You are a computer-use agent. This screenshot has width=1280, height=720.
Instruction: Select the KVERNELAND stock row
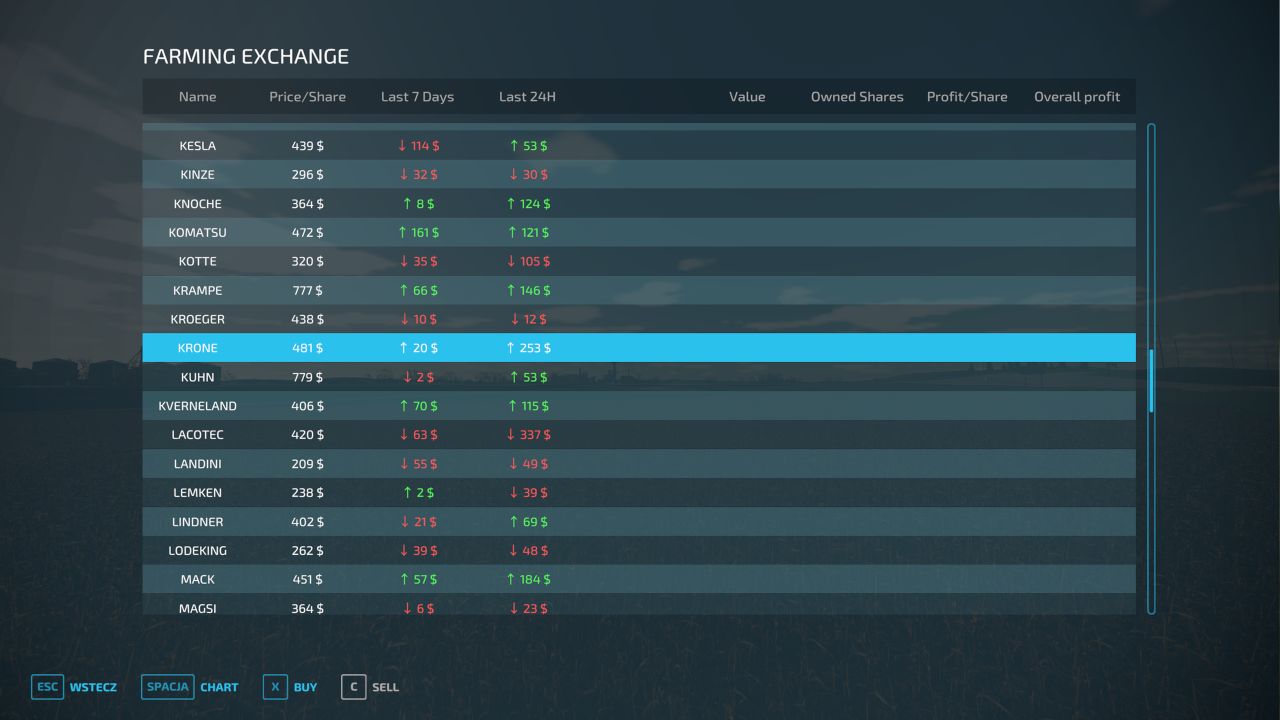click(x=639, y=407)
